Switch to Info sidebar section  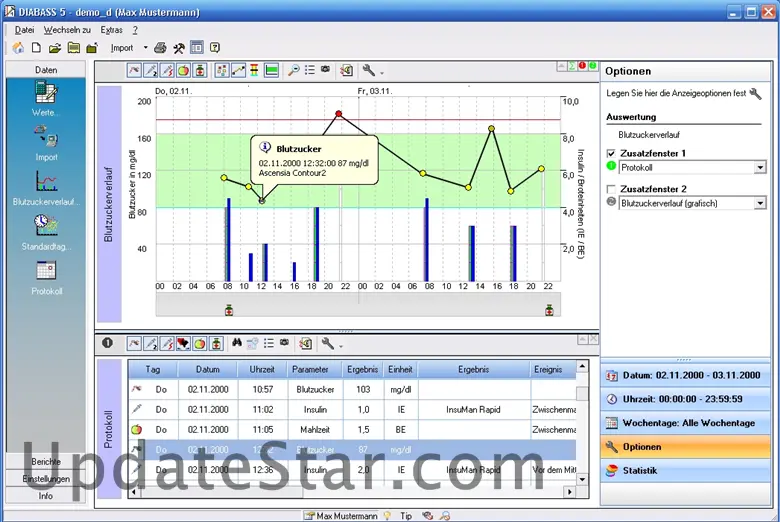coord(46,496)
